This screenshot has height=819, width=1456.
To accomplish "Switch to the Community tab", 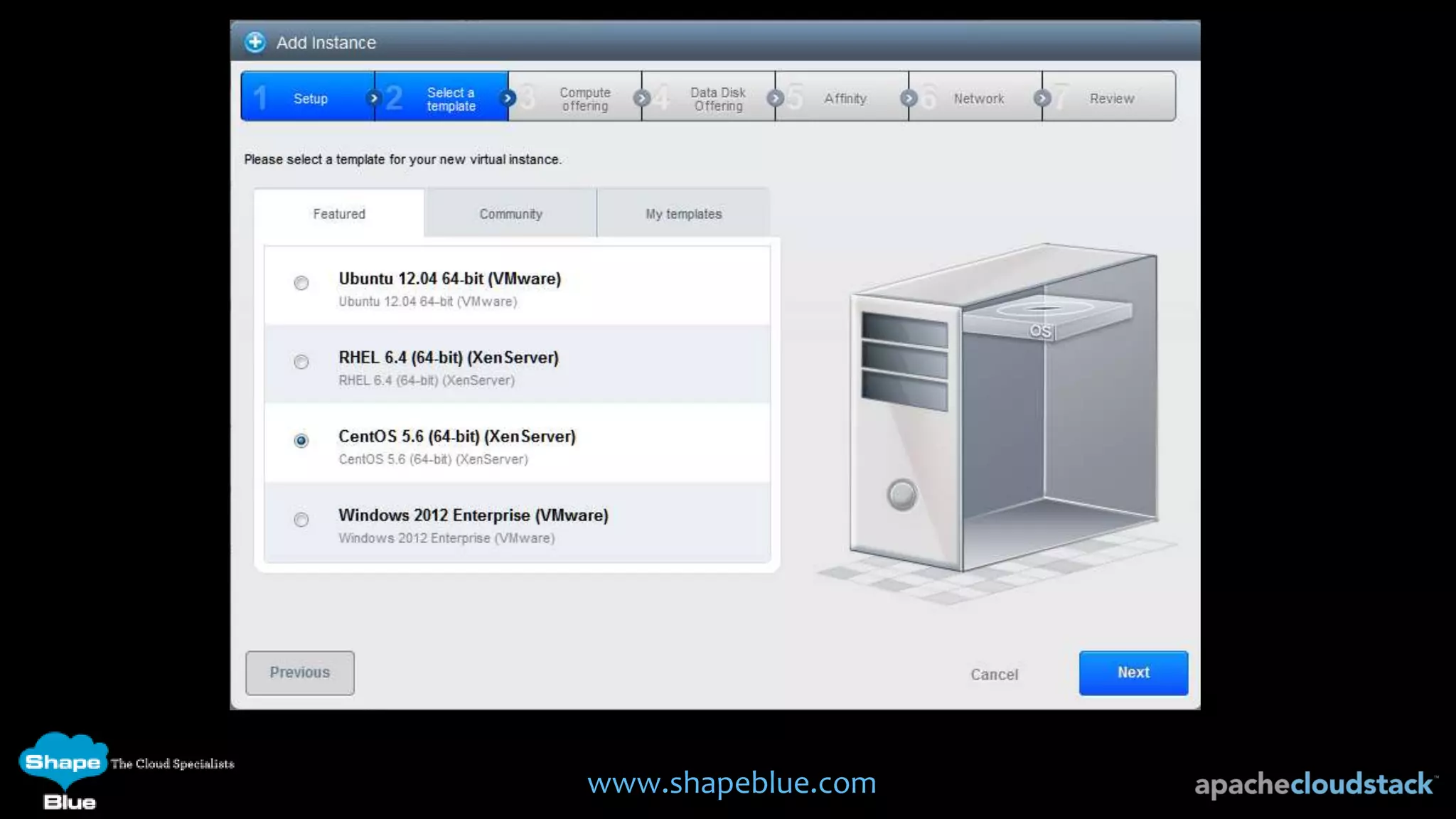I will (510, 213).
